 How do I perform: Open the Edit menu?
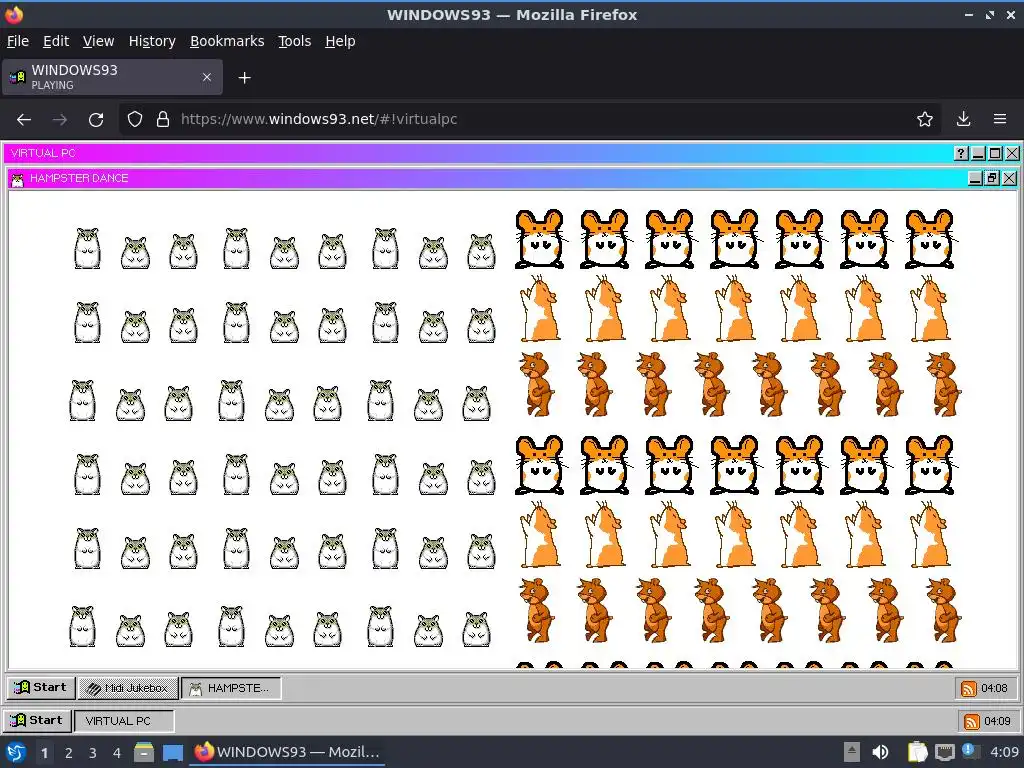tap(56, 41)
